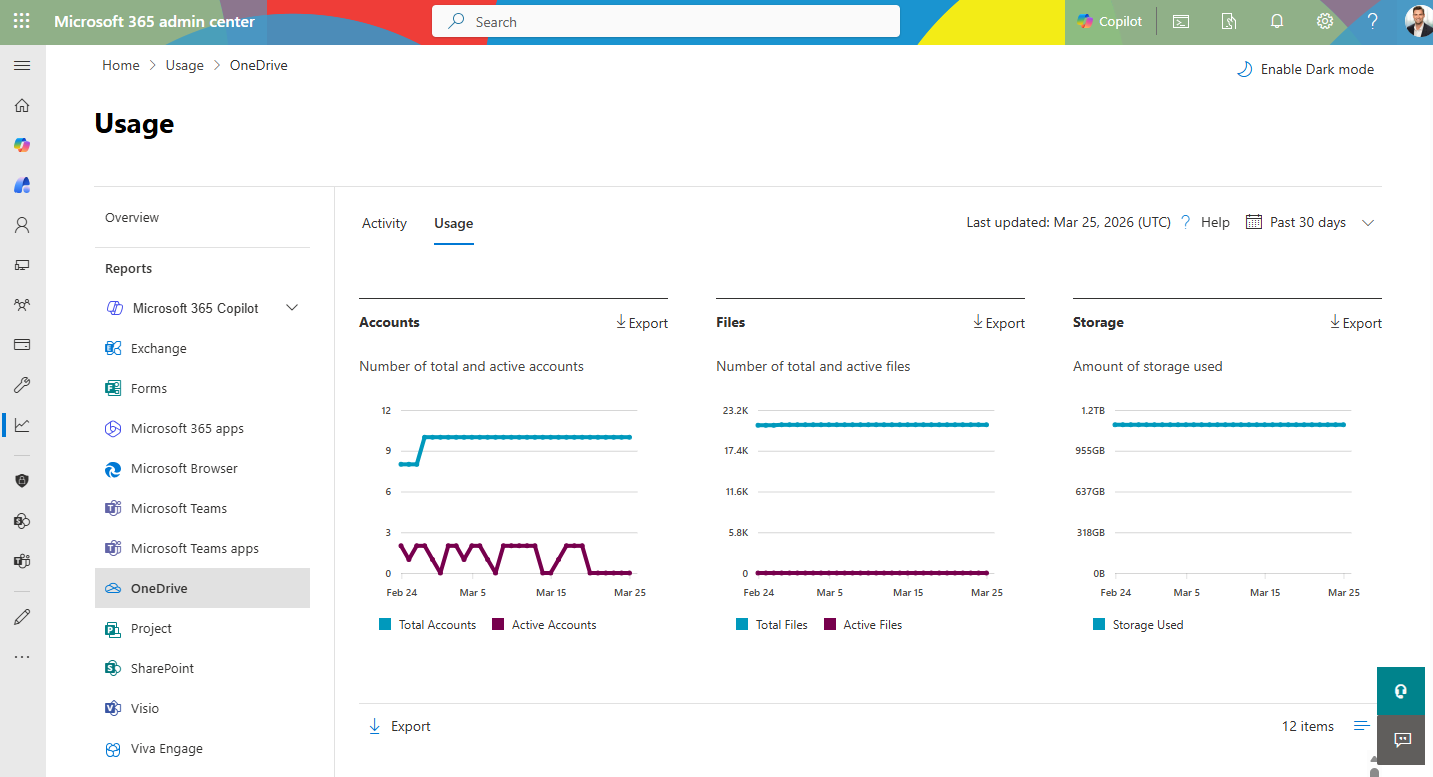Enable Dark mode
Screen dimensions: 1433x777
click(1305, 68)
